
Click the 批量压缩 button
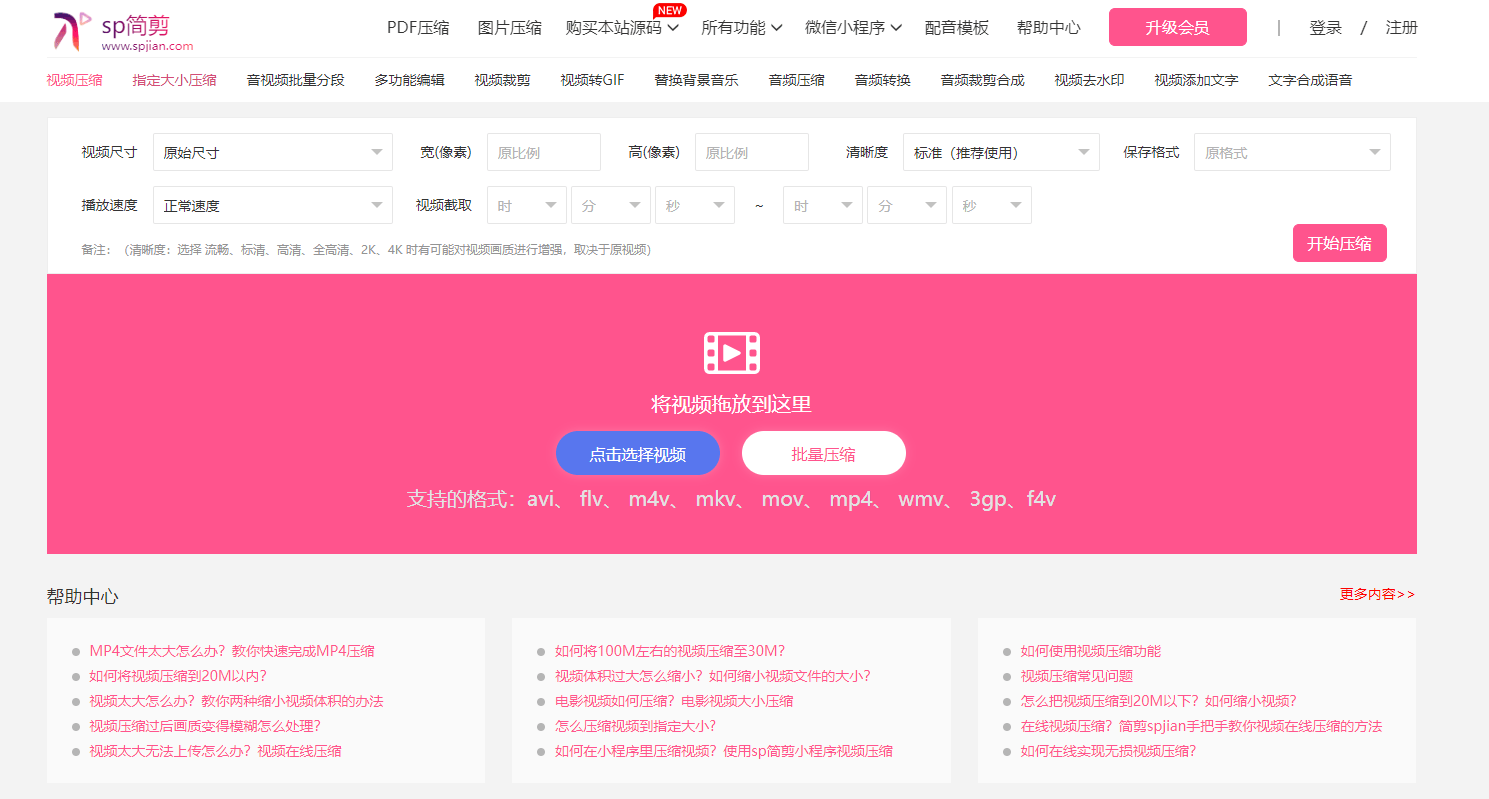tap(823, 453)
